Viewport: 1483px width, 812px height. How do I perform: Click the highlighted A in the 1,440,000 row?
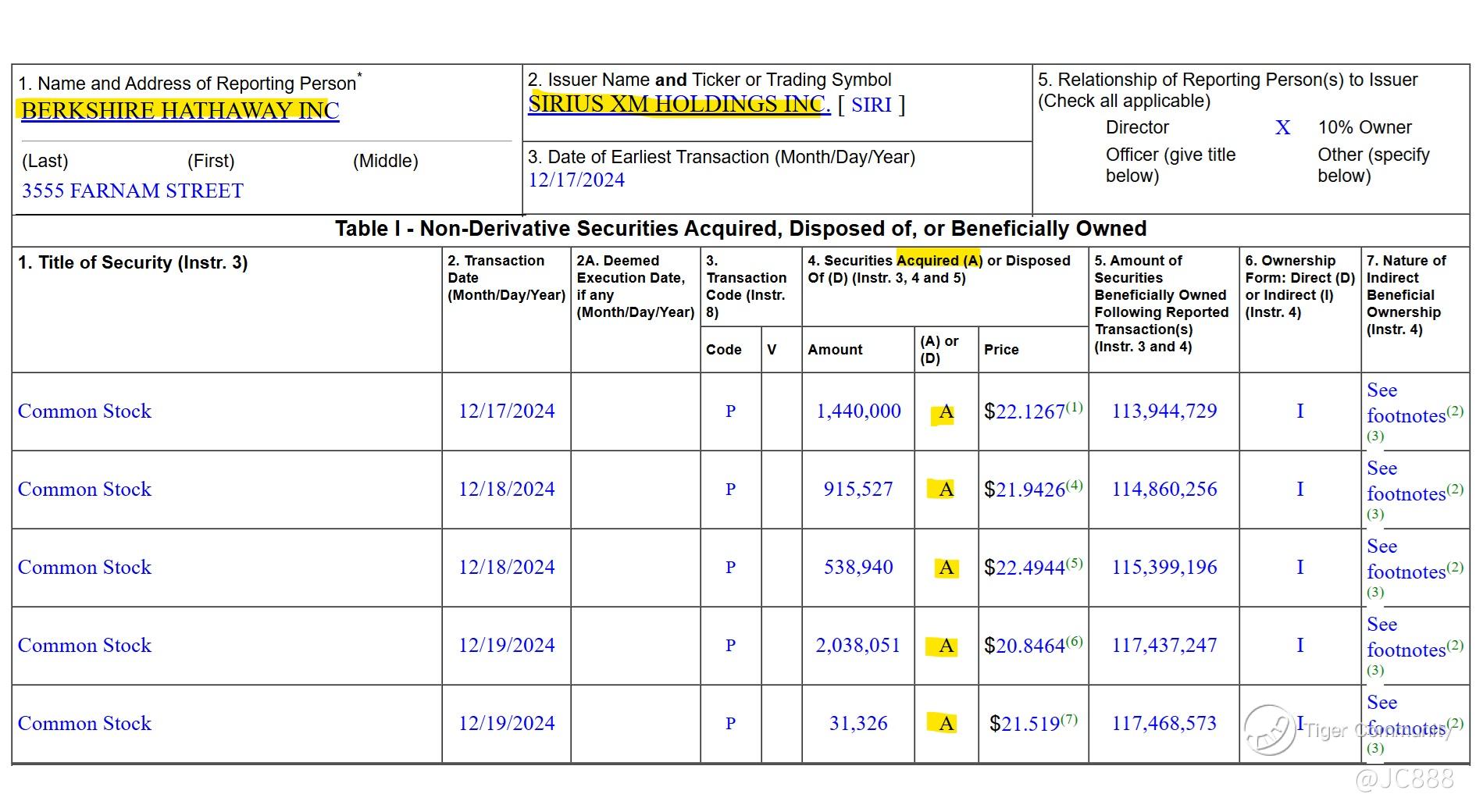[x=946, y=412]
